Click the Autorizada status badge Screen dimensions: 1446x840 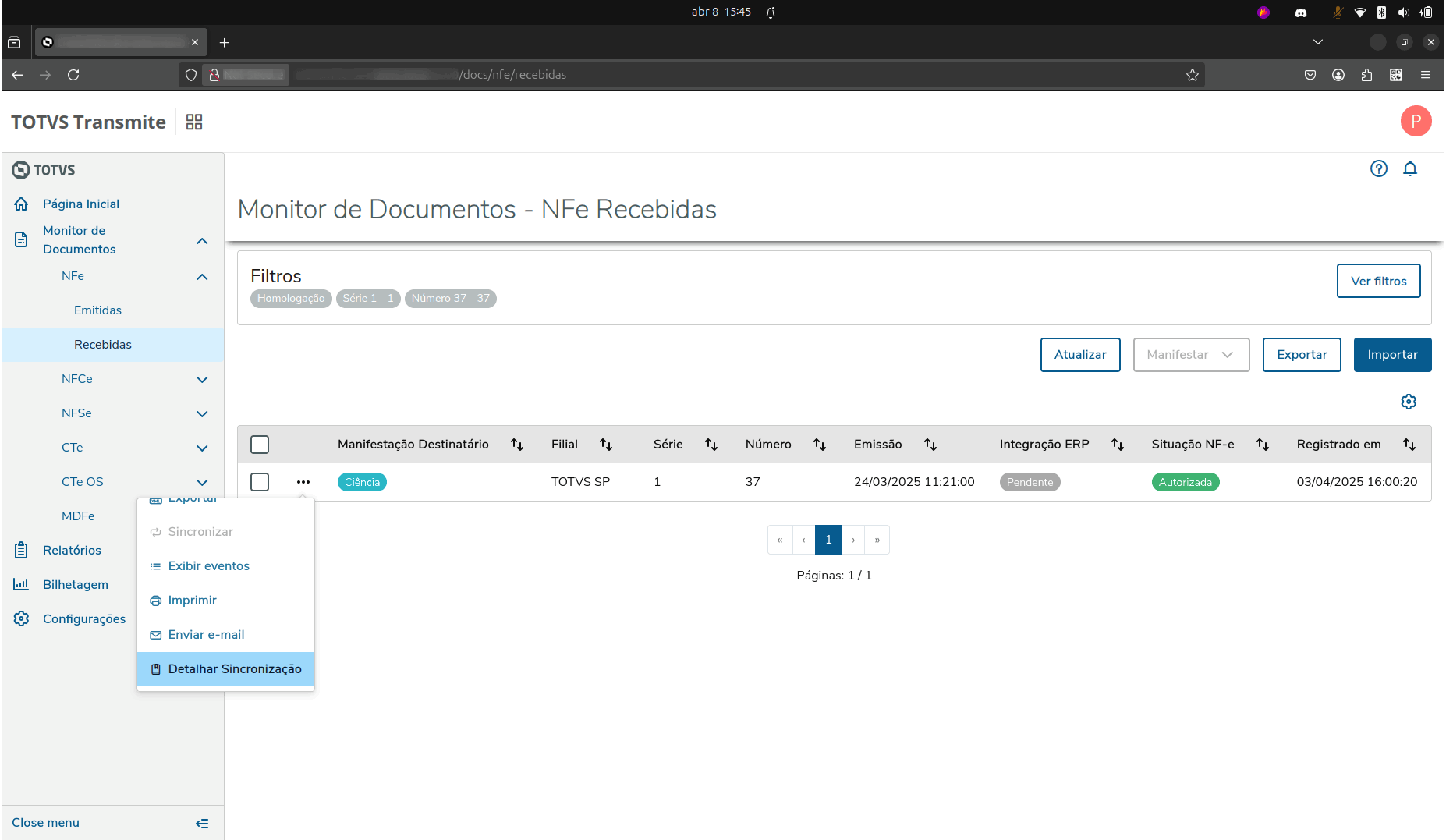(1186, 482)
